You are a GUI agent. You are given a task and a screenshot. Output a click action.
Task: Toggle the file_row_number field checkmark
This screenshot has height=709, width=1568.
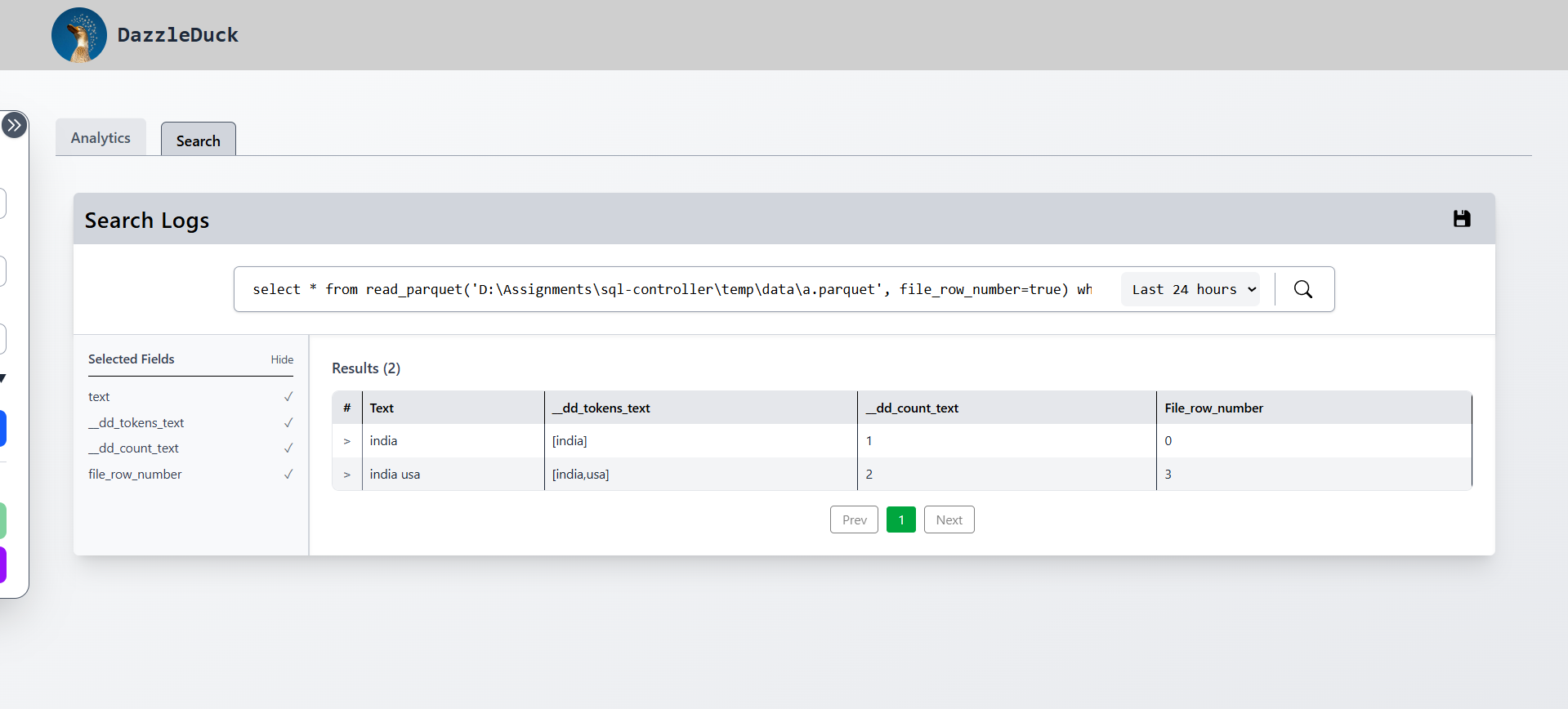pyautogui.click(x=288, y=475)
